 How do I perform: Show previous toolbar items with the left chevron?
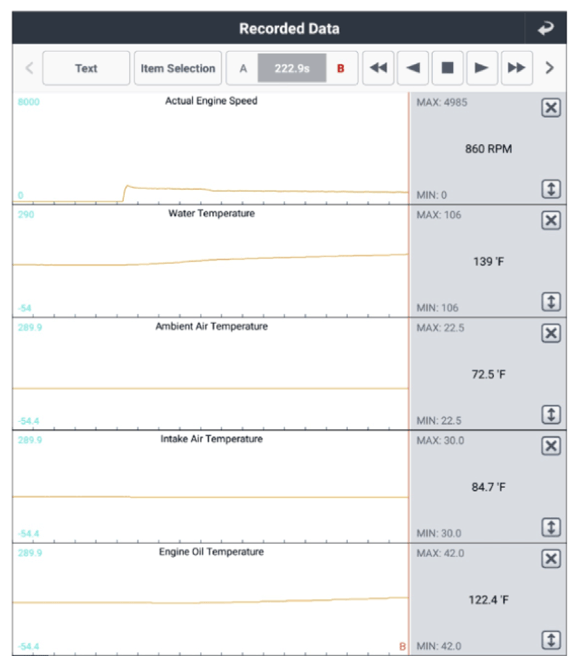click(29, 68)
